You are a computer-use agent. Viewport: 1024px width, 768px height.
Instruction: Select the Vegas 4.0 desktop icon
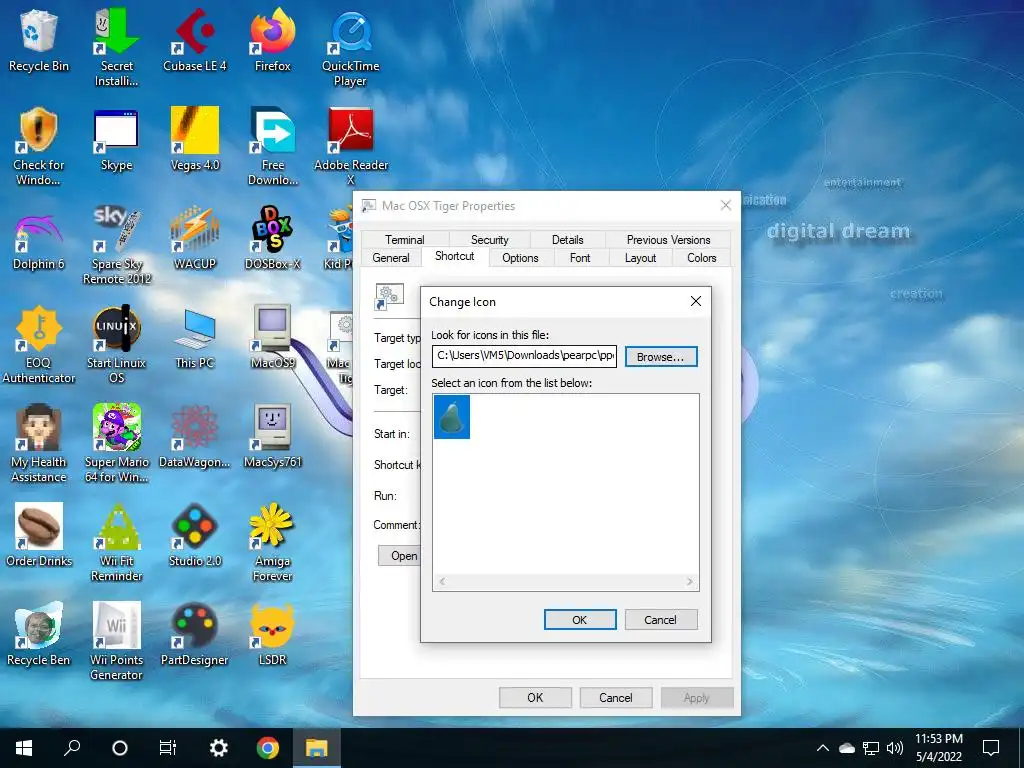point(195,140)
